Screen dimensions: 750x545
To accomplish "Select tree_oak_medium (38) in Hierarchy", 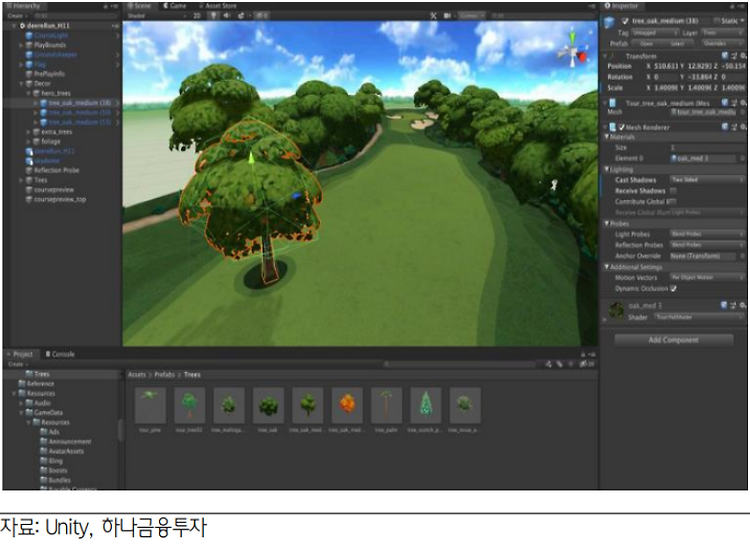I will (79, 103).
